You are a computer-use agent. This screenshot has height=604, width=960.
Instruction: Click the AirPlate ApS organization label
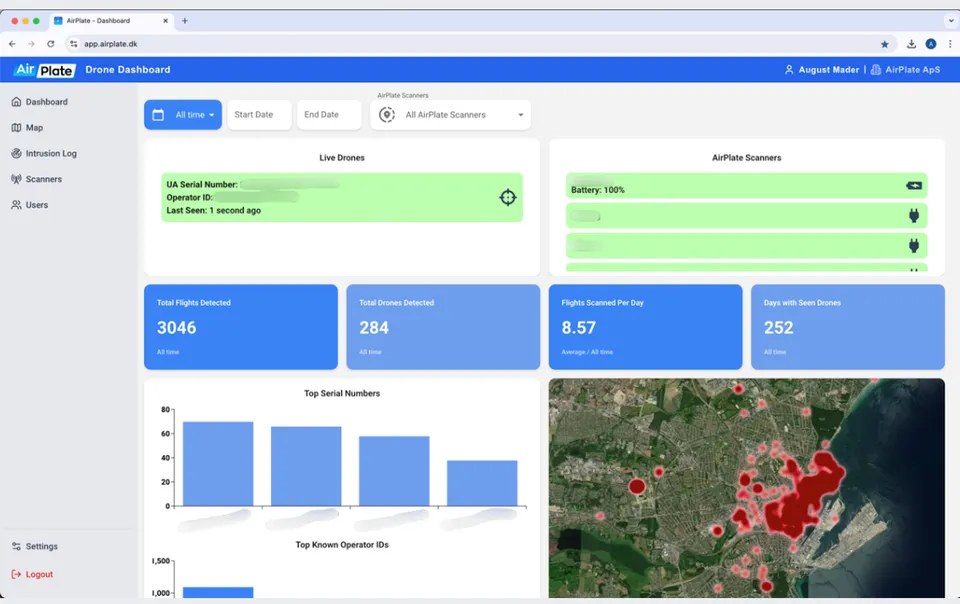[x=912, y=70]
